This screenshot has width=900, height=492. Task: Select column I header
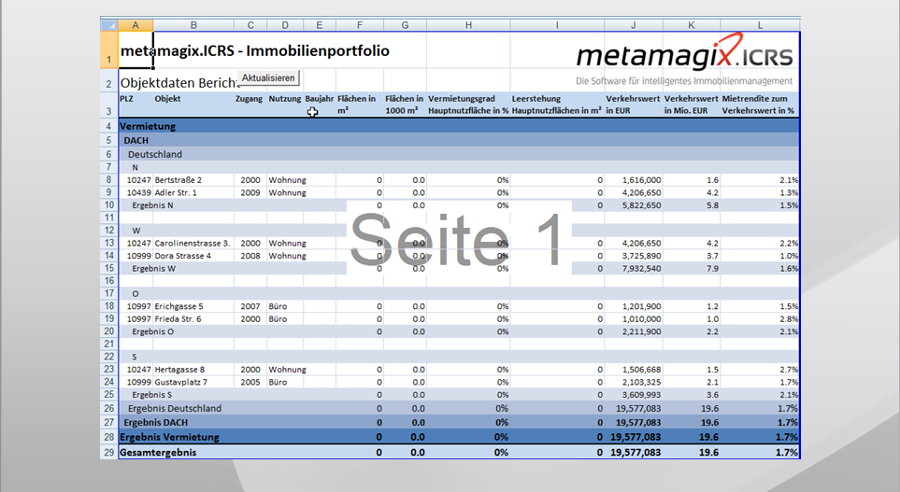[557, 25]
